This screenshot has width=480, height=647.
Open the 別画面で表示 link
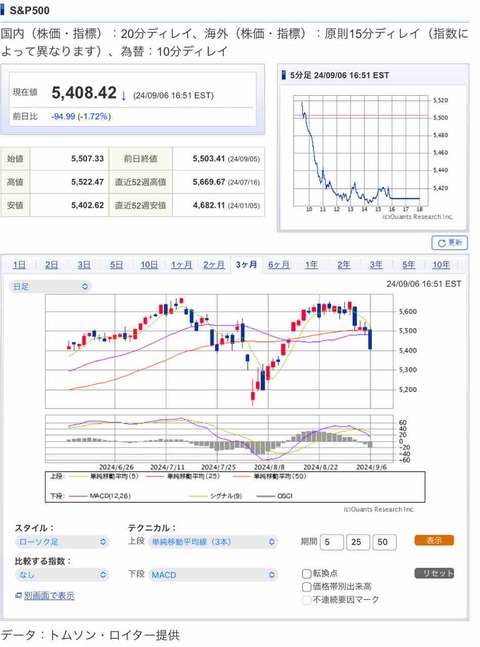49,595
